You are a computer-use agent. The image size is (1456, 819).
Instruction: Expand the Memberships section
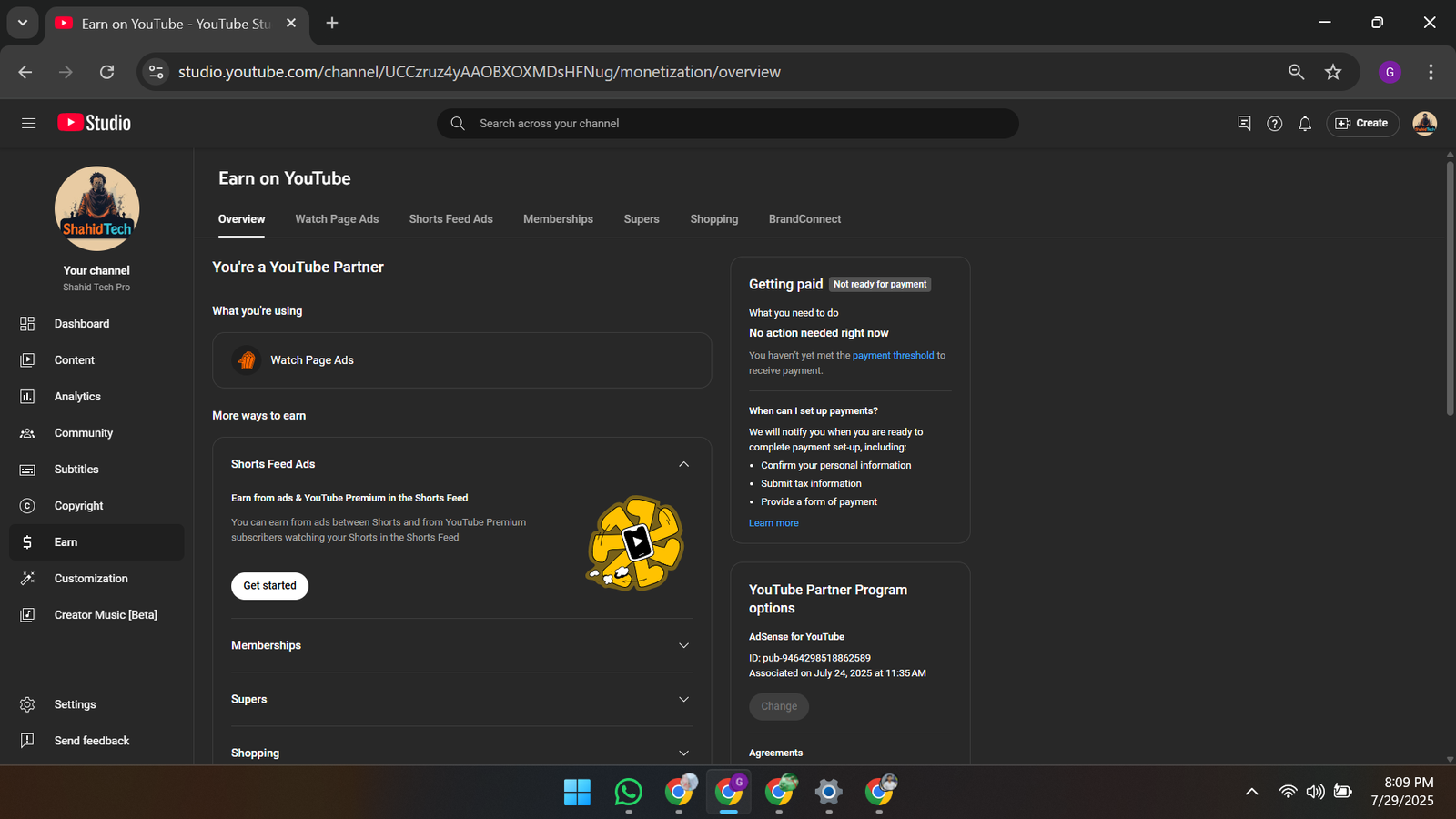pos(683,645)
